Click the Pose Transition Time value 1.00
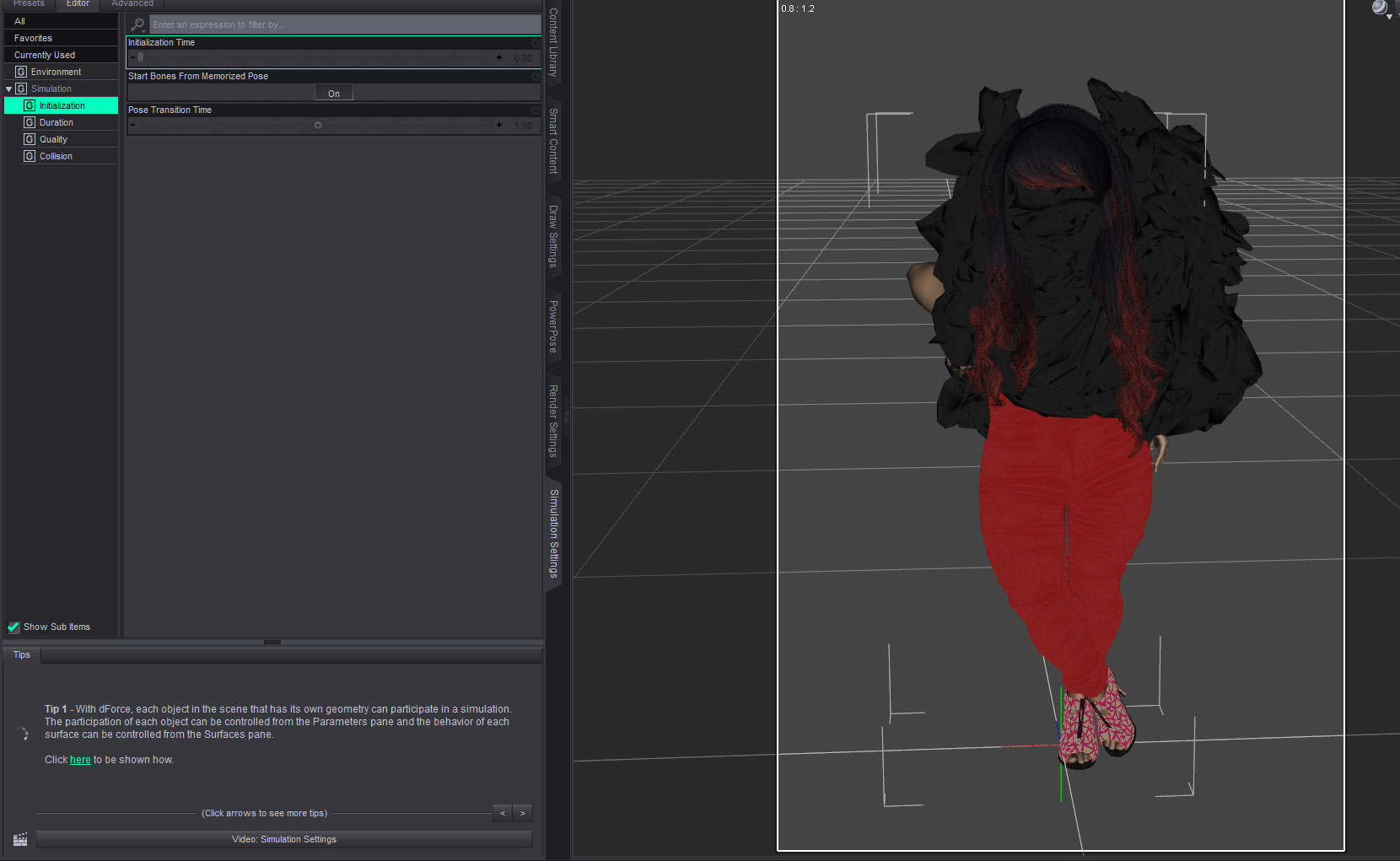This screenshot has width=1400, height=861. coord(523,126)
